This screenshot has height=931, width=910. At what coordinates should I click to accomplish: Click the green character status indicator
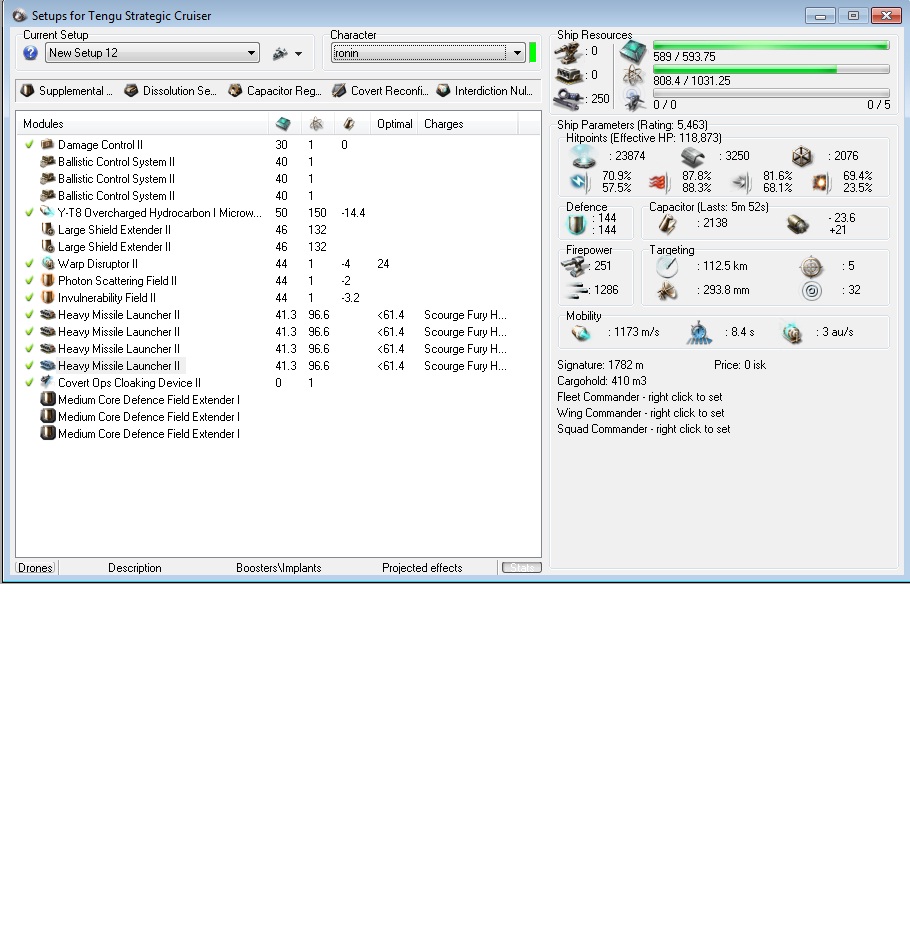pyautogui.click(x=532, y=52)
